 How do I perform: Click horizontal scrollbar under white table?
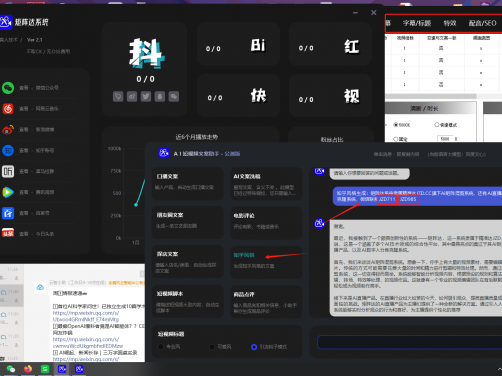(431, 96)
